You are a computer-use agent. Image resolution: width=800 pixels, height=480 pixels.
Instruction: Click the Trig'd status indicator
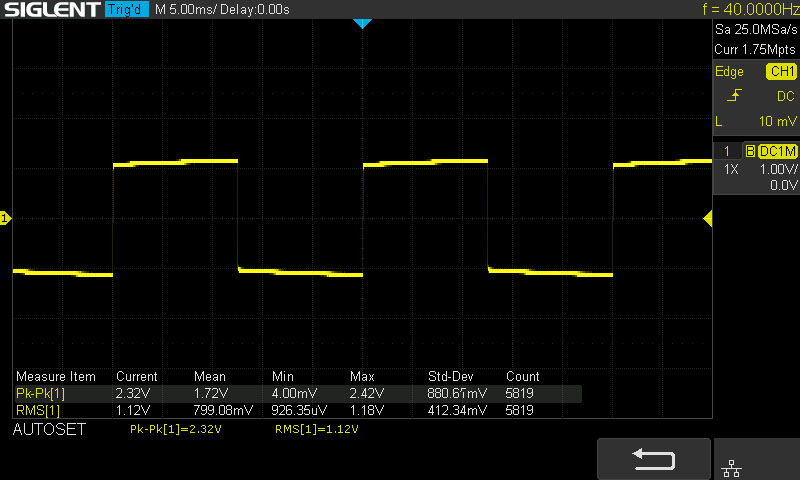tap(127, 9)
